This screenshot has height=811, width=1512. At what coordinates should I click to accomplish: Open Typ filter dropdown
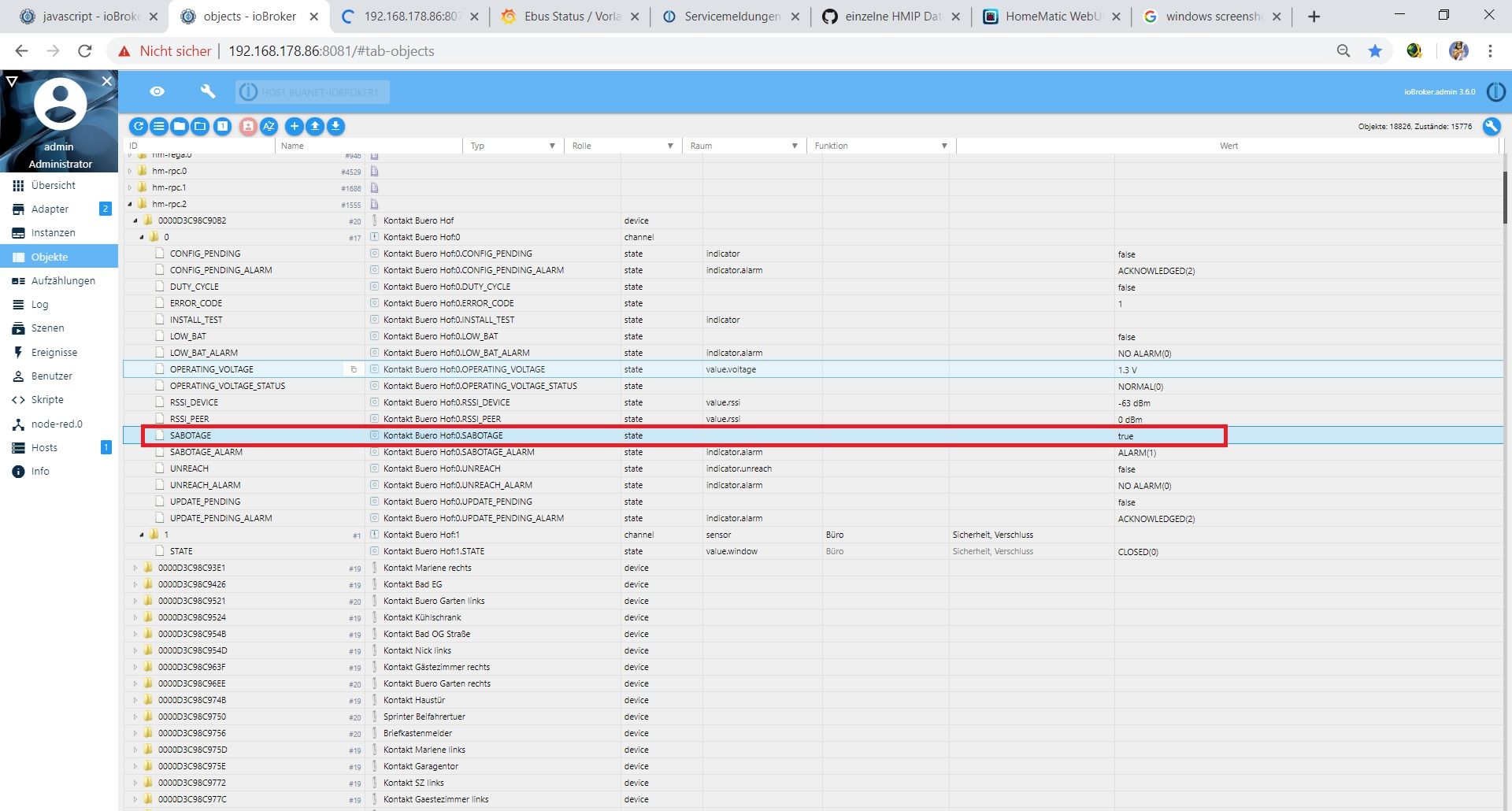[x=552, y=146]
